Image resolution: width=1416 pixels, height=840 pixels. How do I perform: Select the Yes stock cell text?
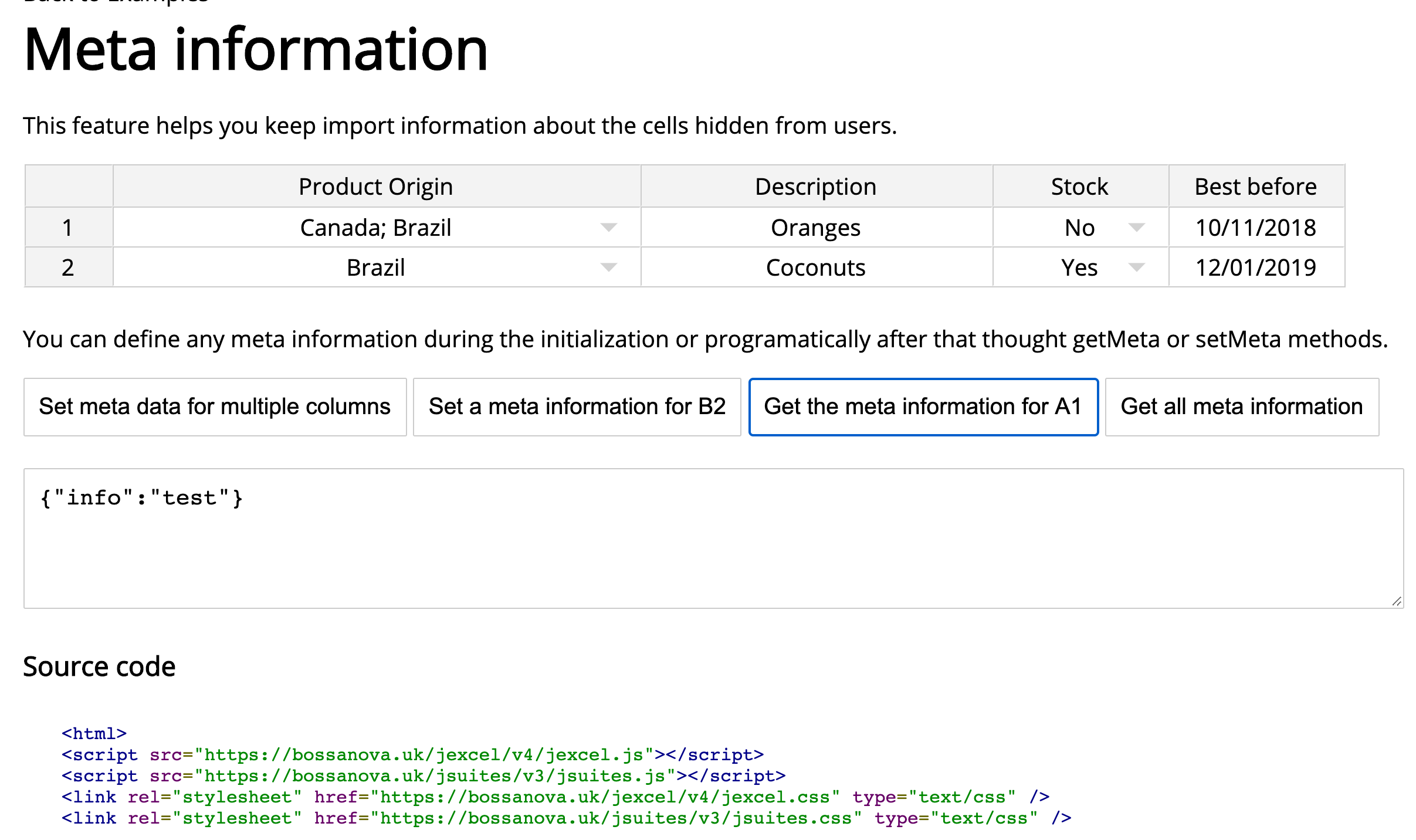tap(1079, 267)
